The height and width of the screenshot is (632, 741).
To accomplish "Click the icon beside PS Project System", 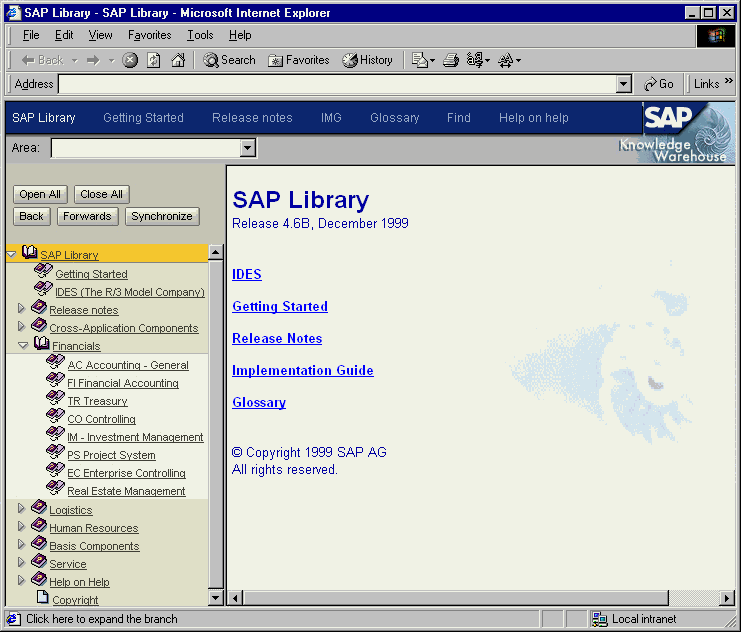I will tap(55, 452).
